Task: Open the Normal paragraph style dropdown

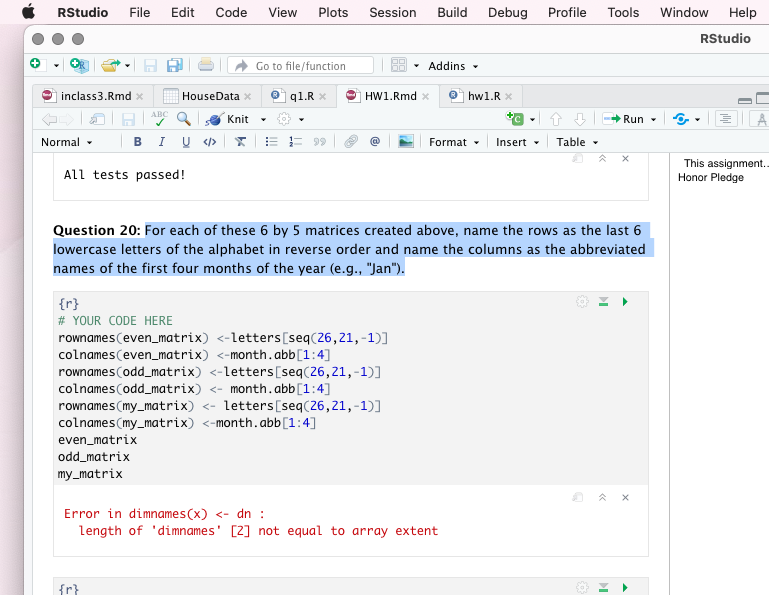Action: [x=67, y=142]
